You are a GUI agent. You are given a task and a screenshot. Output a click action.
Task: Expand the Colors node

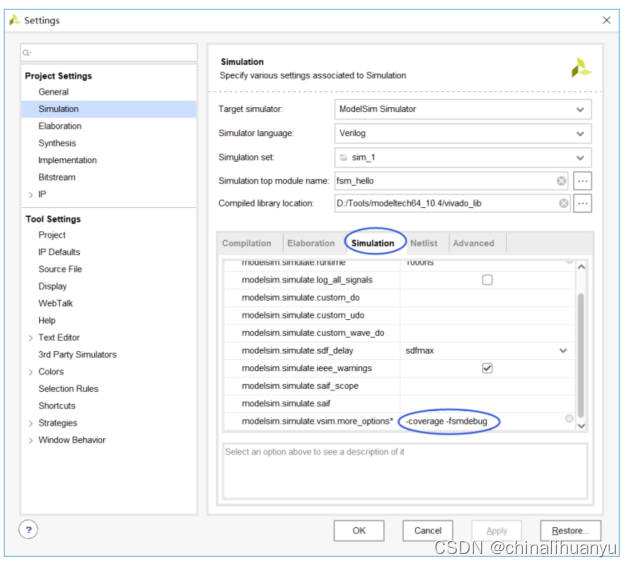[31, 372]
